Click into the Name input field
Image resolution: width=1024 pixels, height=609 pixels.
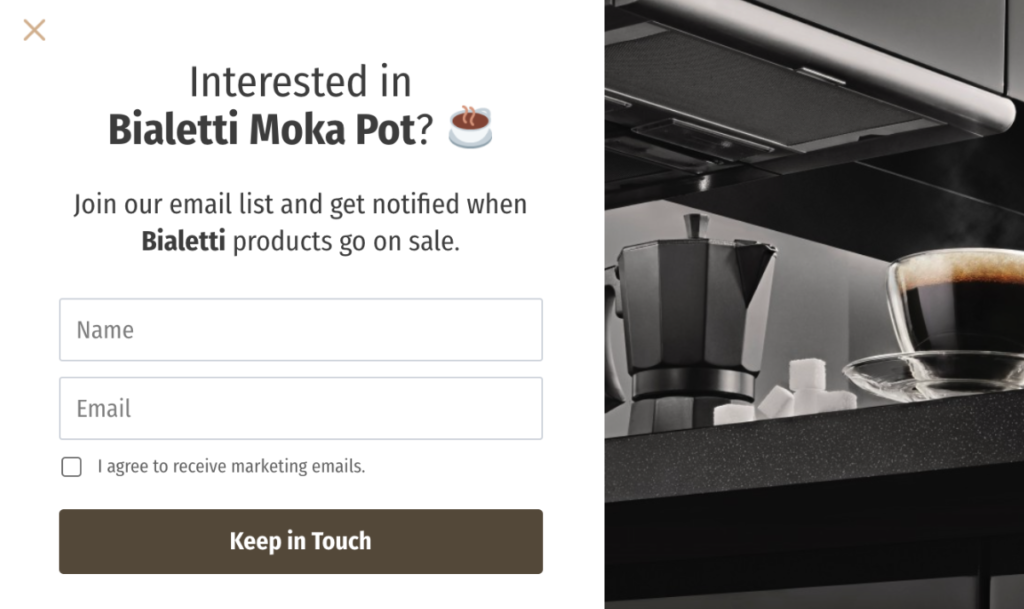click(x=300, y=330)
